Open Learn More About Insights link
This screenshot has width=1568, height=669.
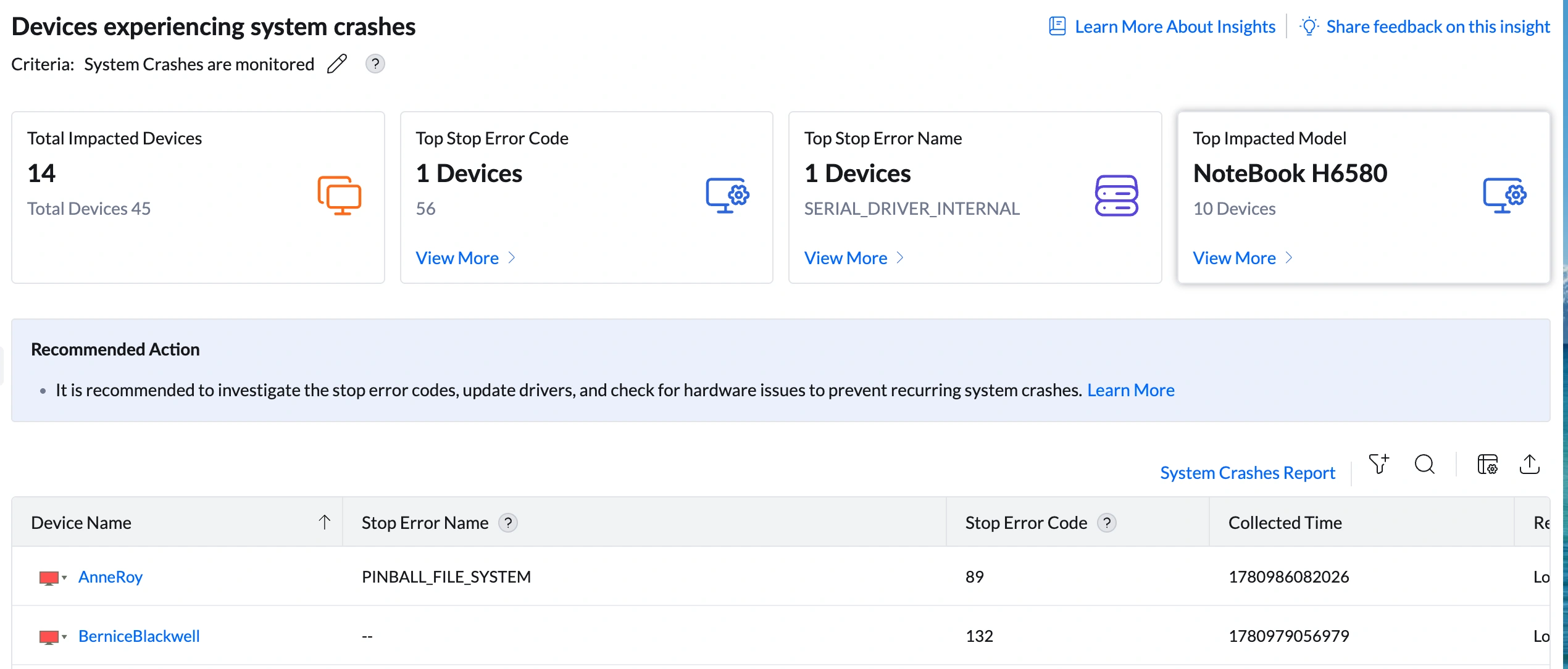(1175, 27)
